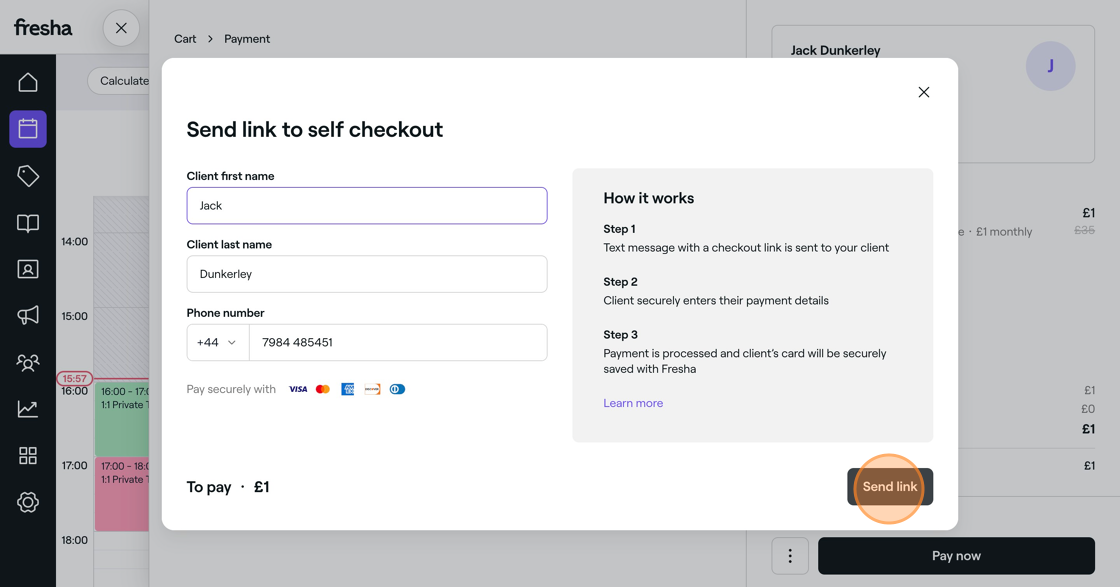1120x587 pixels.
Task: Expand the +44 country code dropdown
Action: click(x=218, y=343)
